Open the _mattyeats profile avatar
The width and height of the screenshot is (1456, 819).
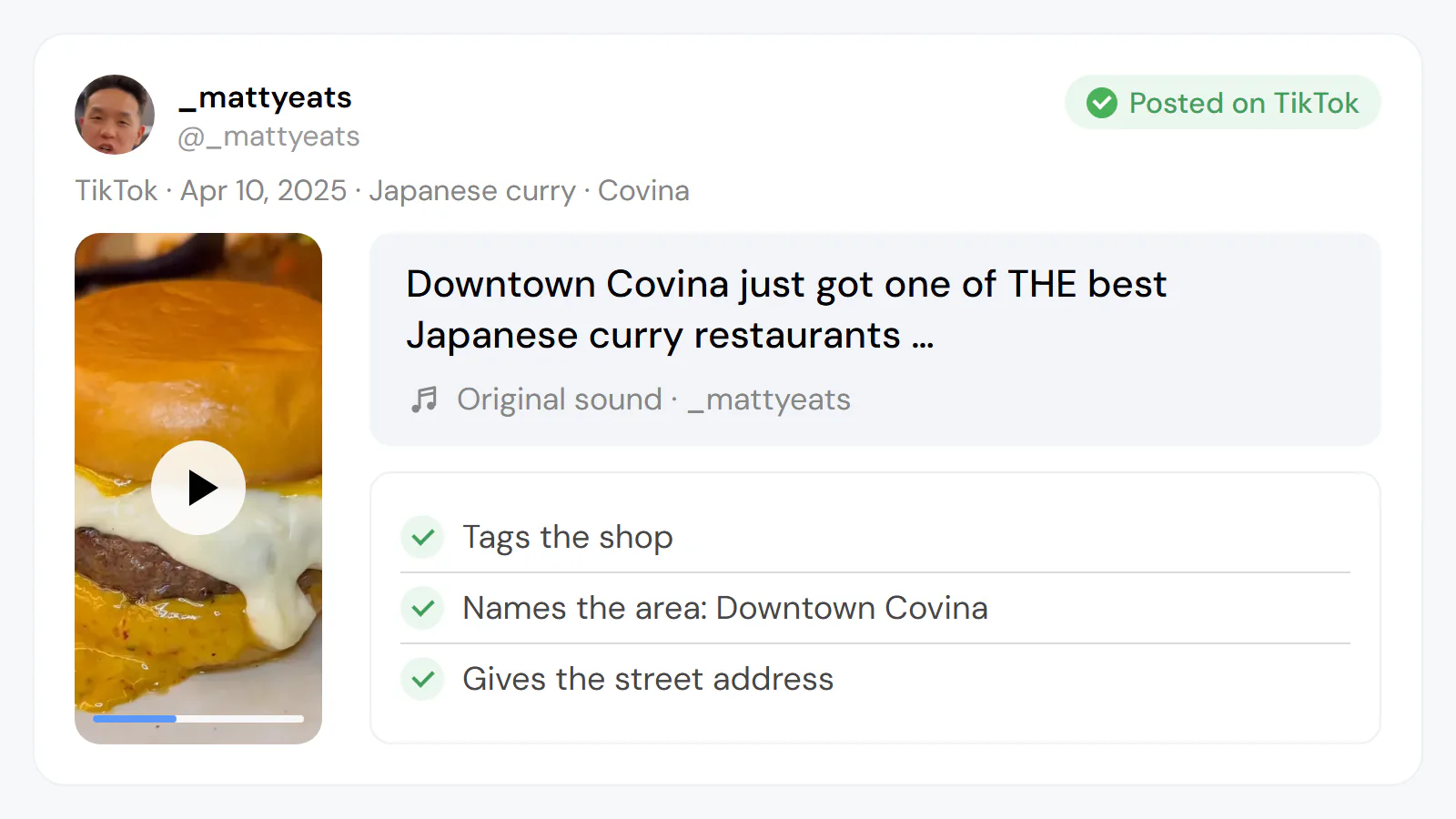tap(115, 115)
